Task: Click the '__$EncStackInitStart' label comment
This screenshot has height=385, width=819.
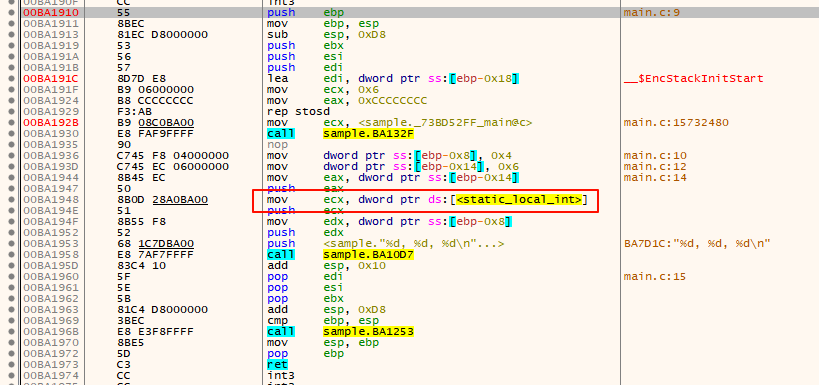Action: (693, 79)
